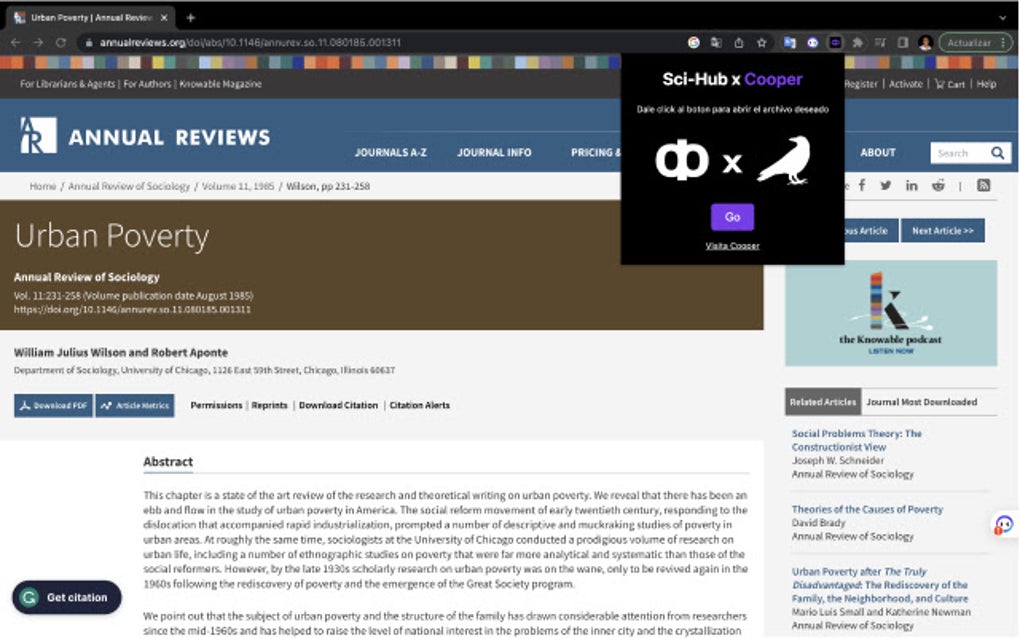Open Urban Poverty after The Truly Disadvantaged
1020x638 pixels.
pyautogui.click(x=879, y=585)
